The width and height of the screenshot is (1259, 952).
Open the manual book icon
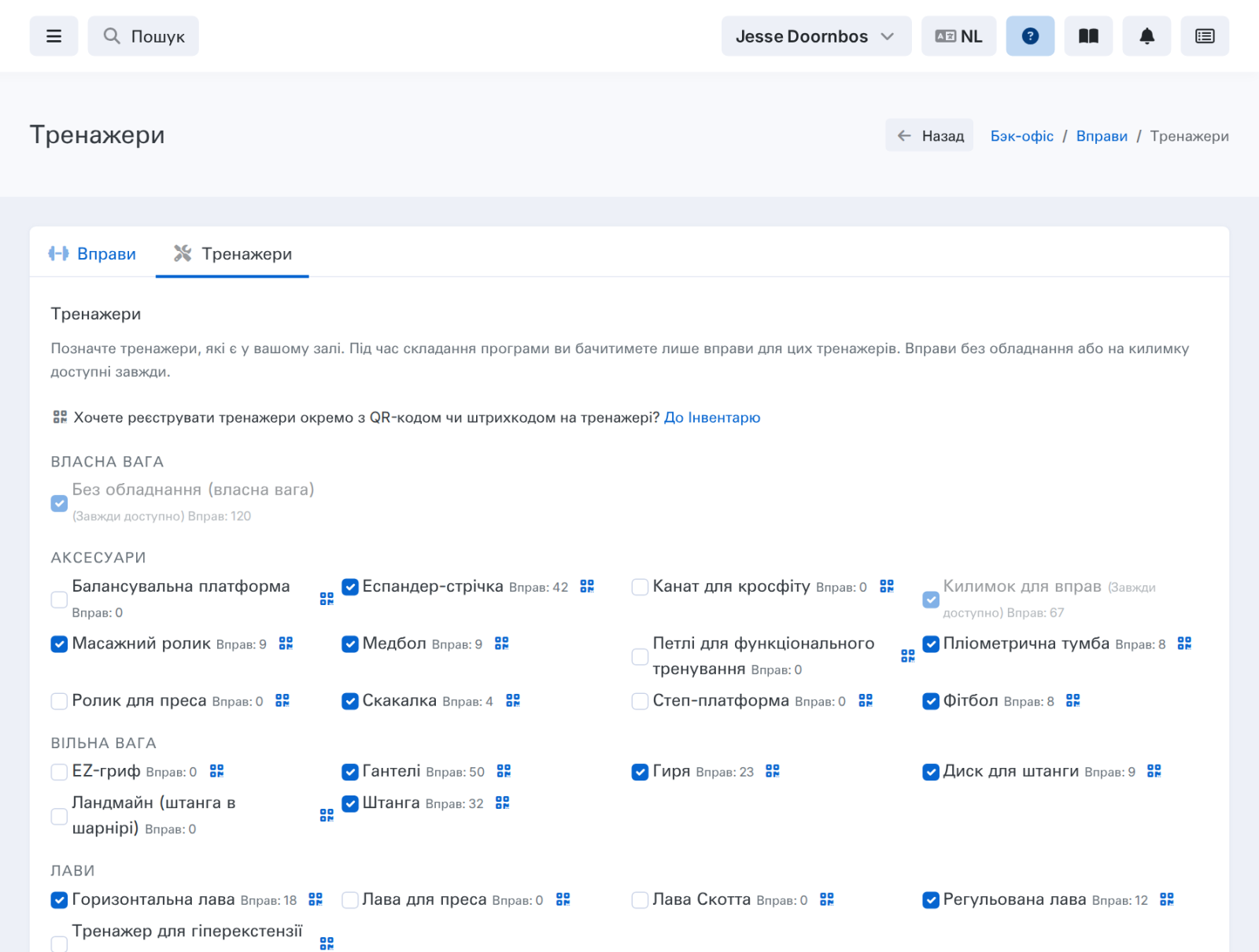click(1088, 36)
